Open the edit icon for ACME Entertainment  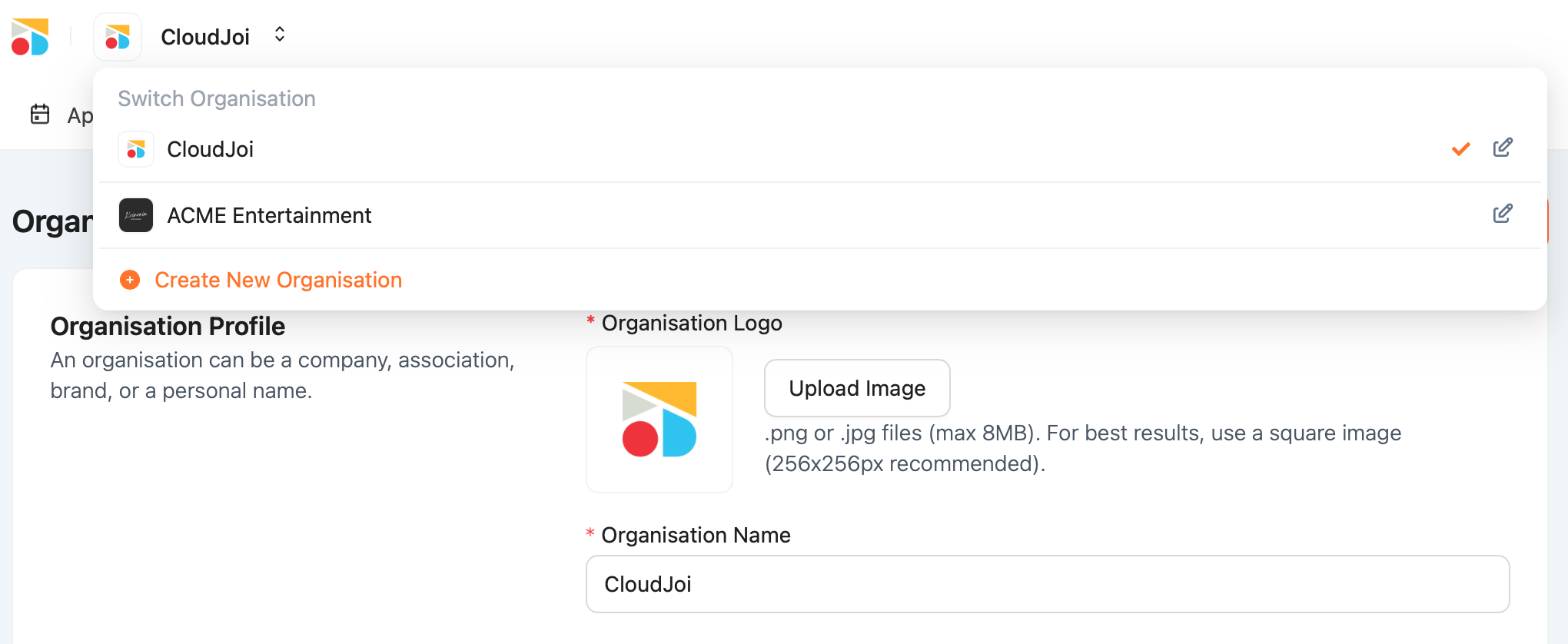(x=1502, y=214)
